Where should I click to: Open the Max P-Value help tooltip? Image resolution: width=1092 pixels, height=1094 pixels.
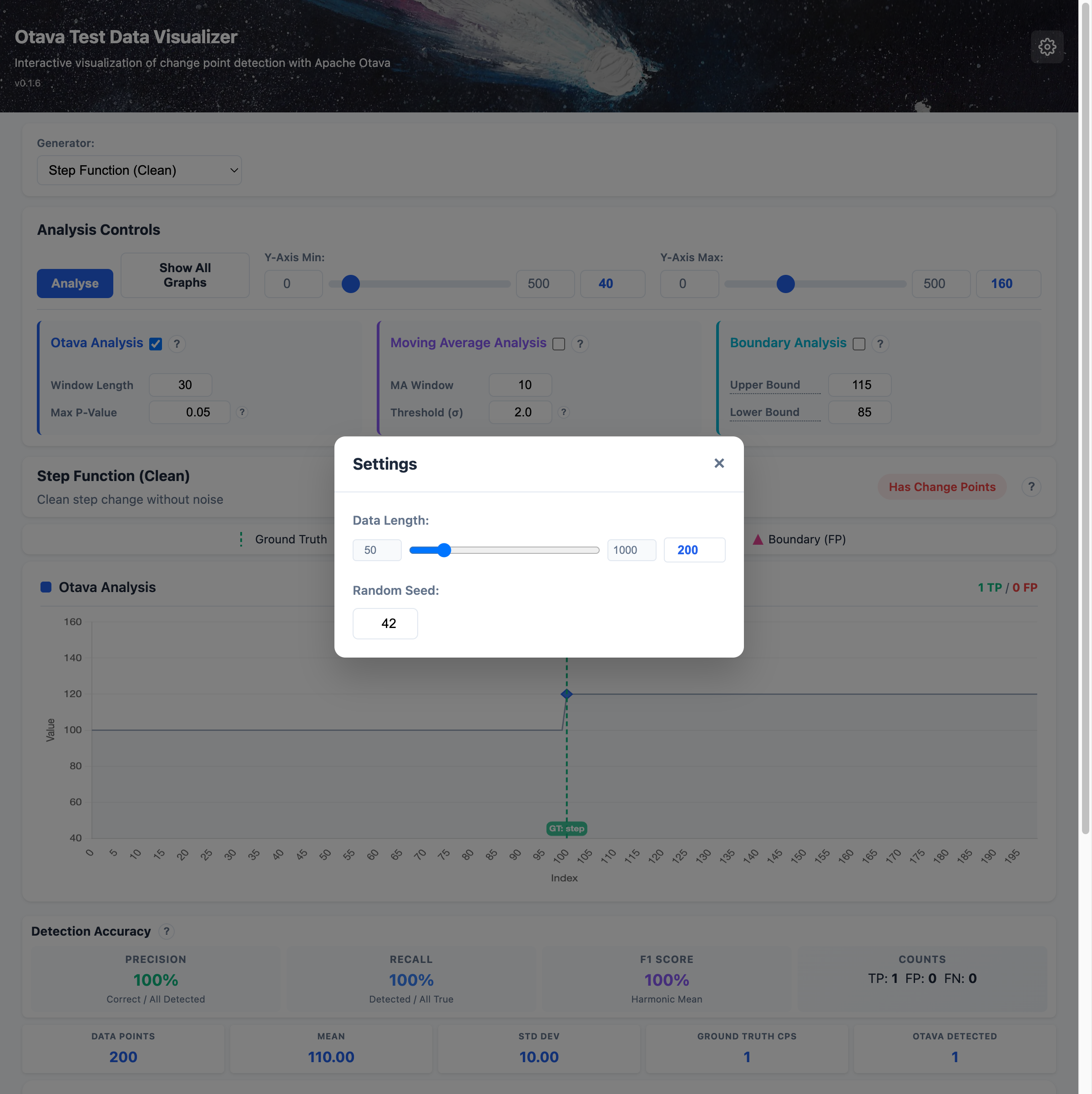[242, 412]
